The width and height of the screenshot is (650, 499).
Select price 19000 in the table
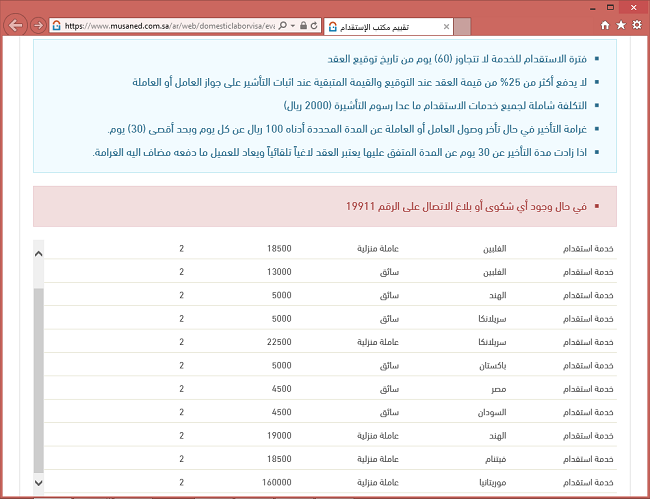point(279,436)
